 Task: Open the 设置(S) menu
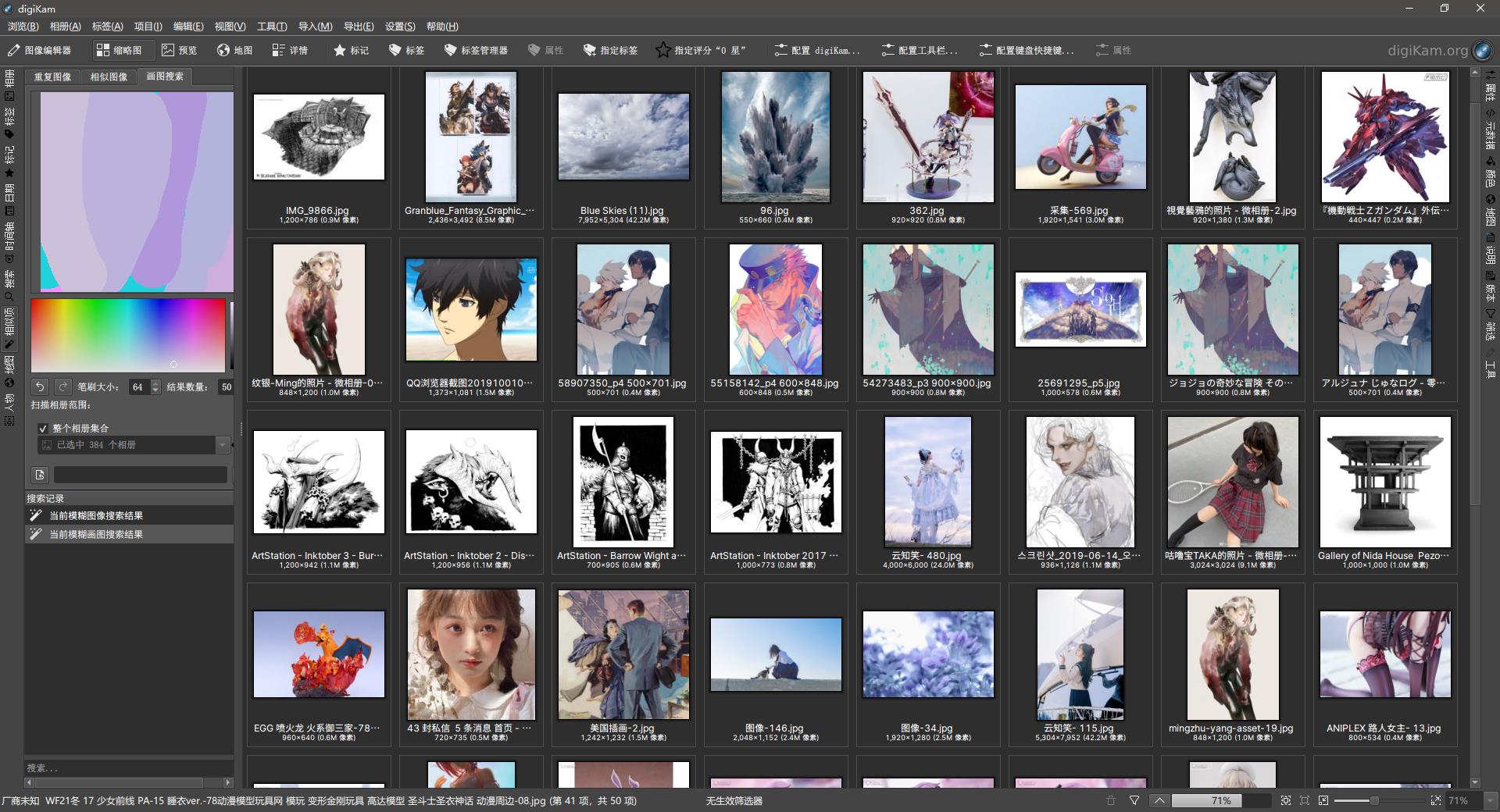400,27
